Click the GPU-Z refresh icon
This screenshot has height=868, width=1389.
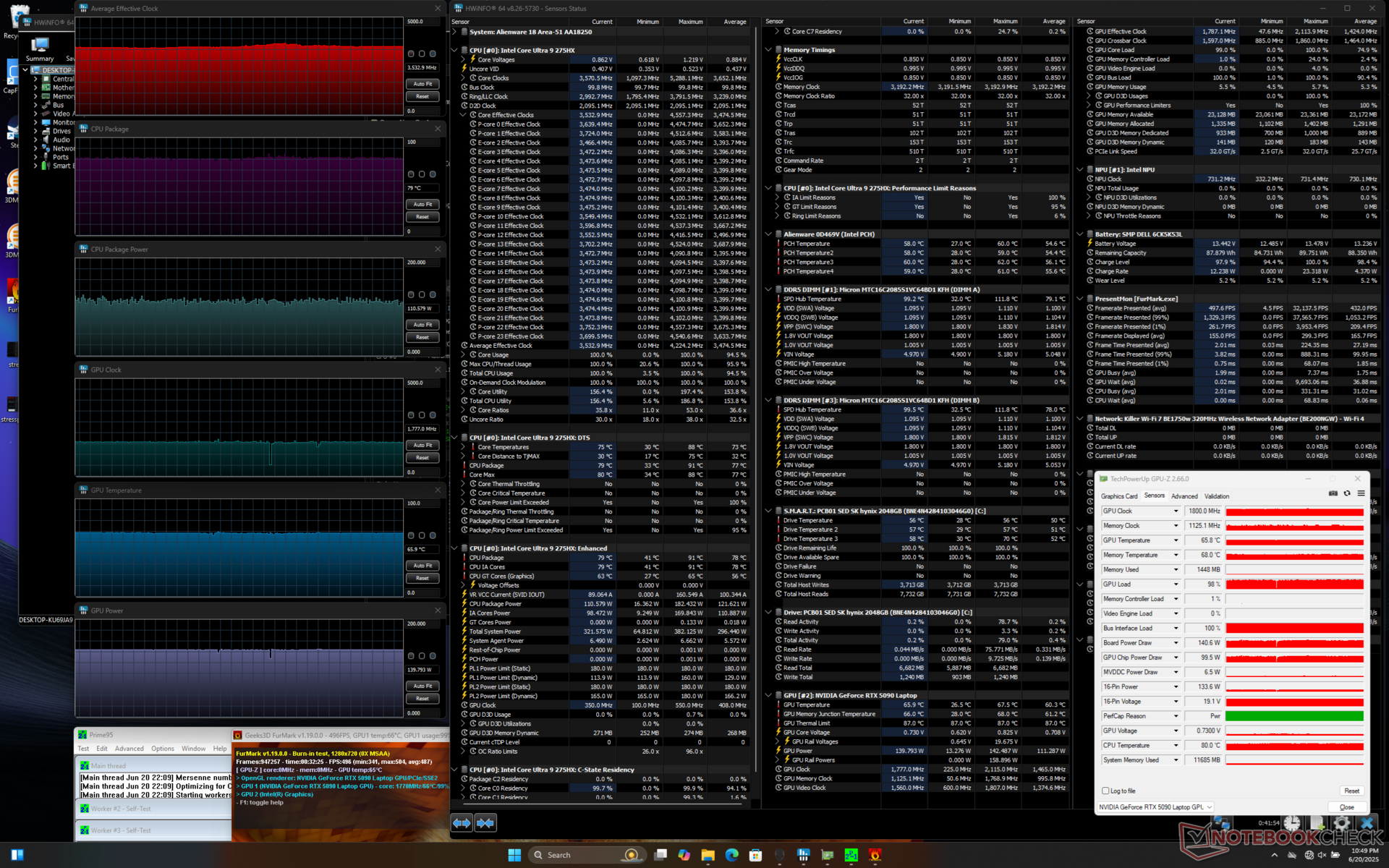1347,493
